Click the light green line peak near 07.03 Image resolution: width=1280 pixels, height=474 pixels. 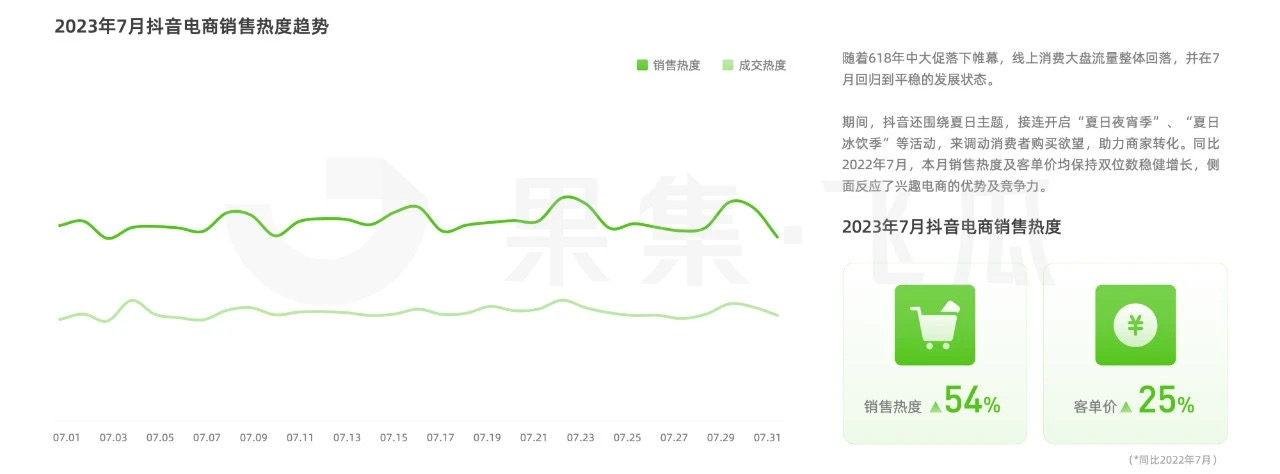click(x=131, y=300)
